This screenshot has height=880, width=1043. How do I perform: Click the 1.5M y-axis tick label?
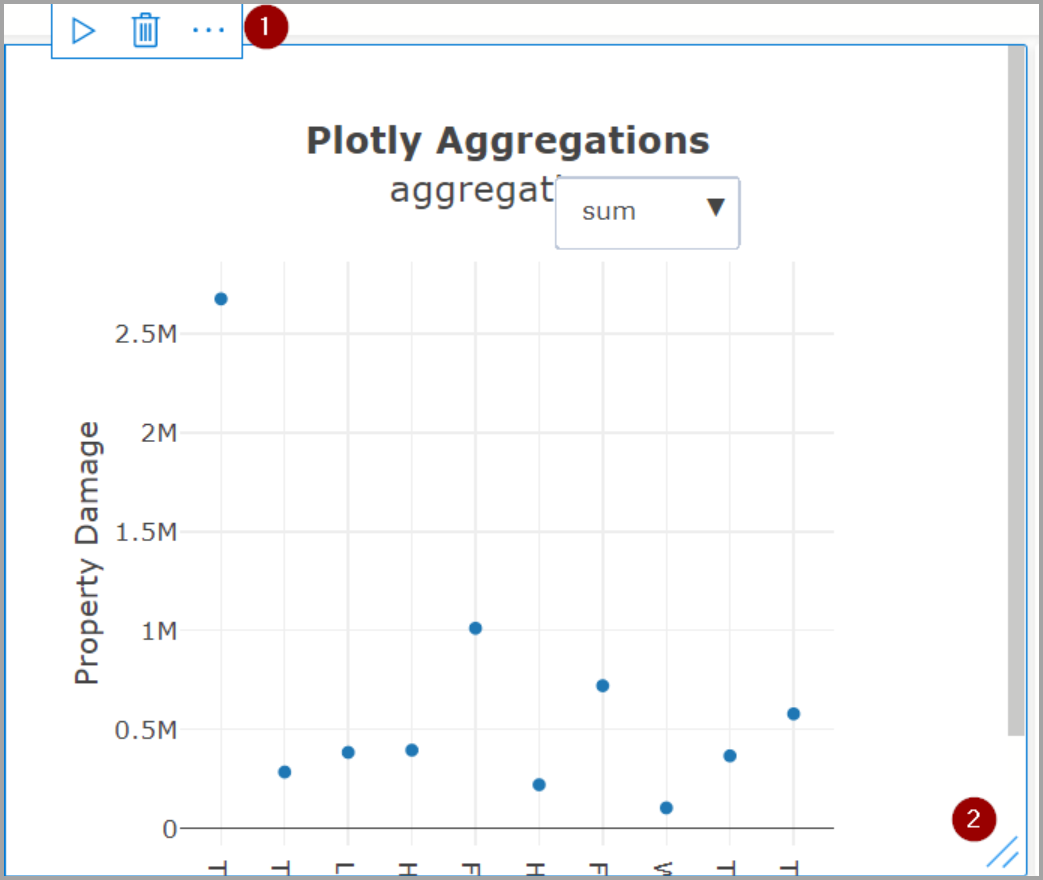point(146,532)
